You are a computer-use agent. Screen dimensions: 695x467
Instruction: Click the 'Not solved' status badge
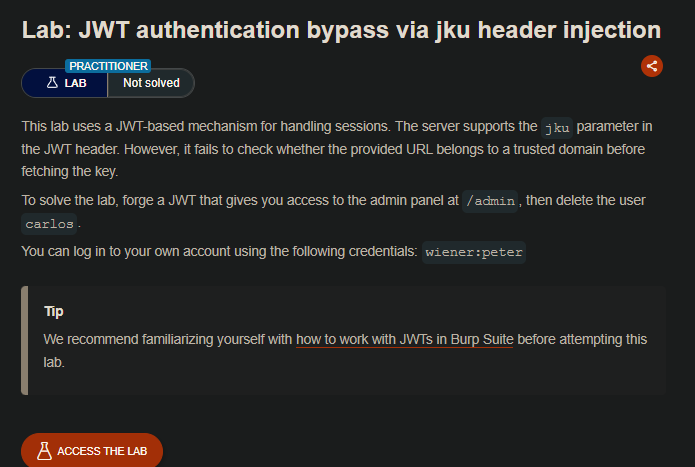(151, 84)
